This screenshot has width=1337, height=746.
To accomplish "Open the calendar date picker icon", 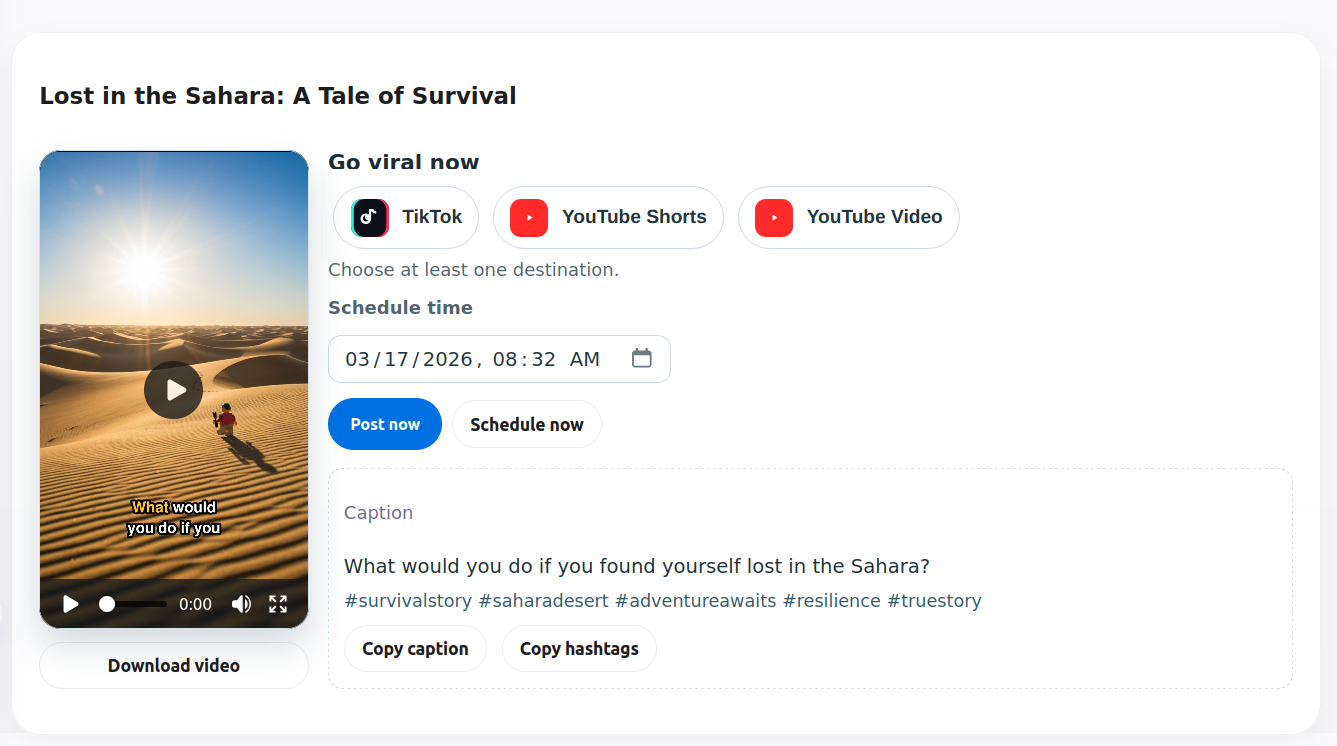I will [641, 358].
